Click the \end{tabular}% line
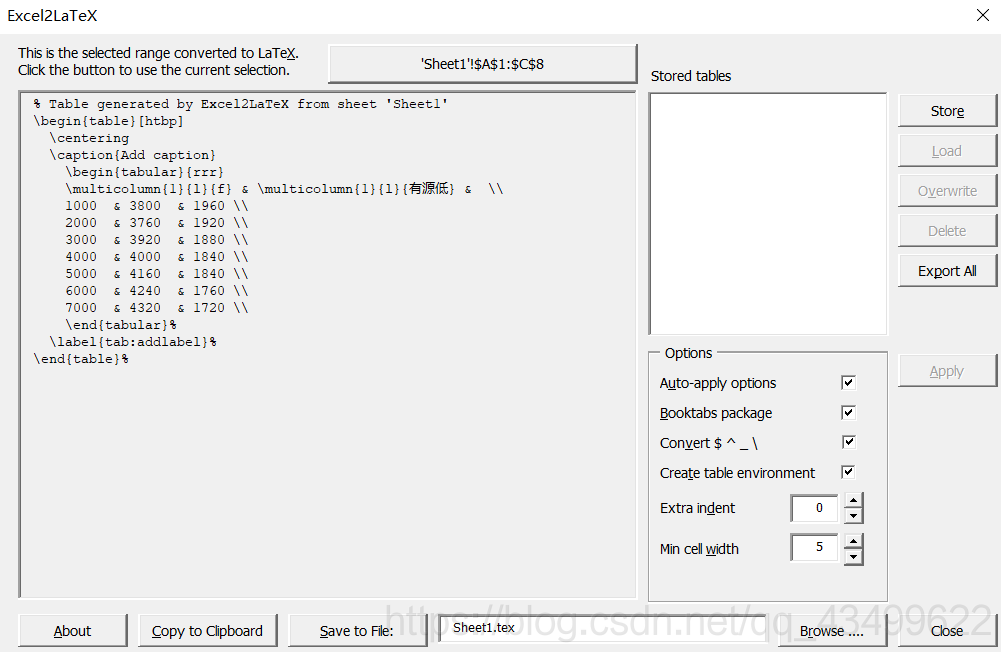The height and width of the screenshot is (652, 1001). 121,325
